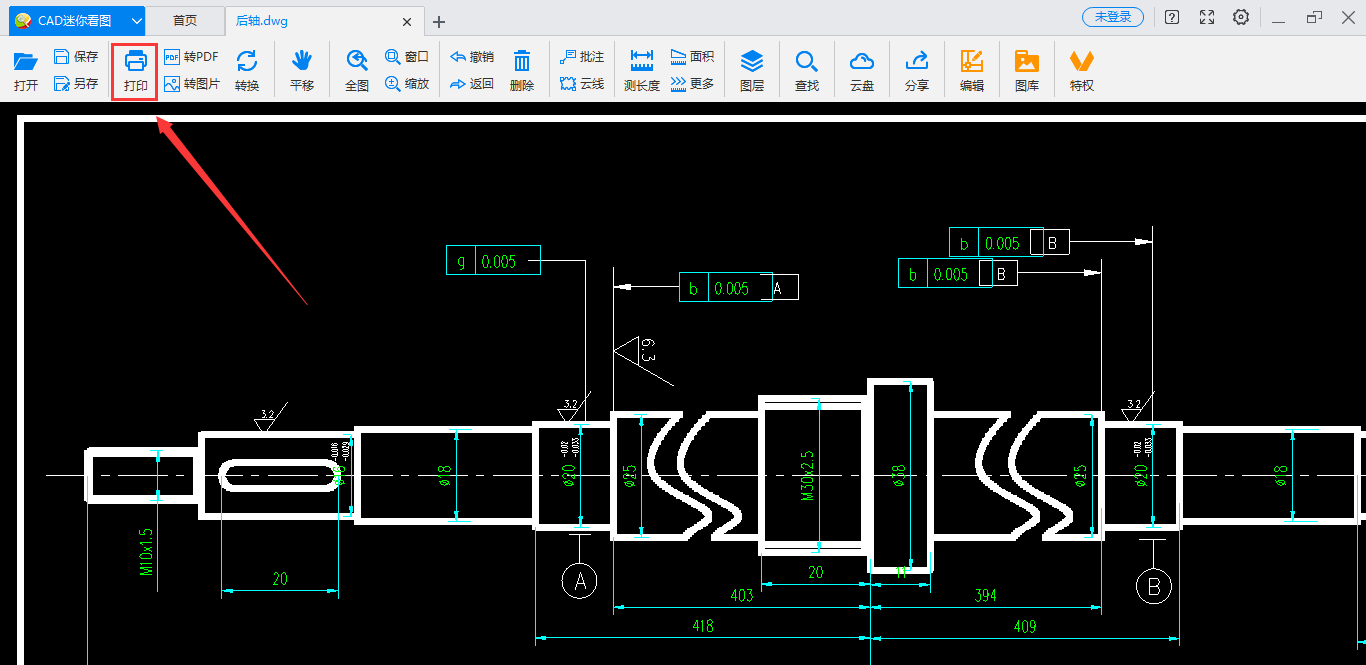This screenshot has width=1366, height=665.
Task: Click 返回 to redo
Action: pos(472,84)
